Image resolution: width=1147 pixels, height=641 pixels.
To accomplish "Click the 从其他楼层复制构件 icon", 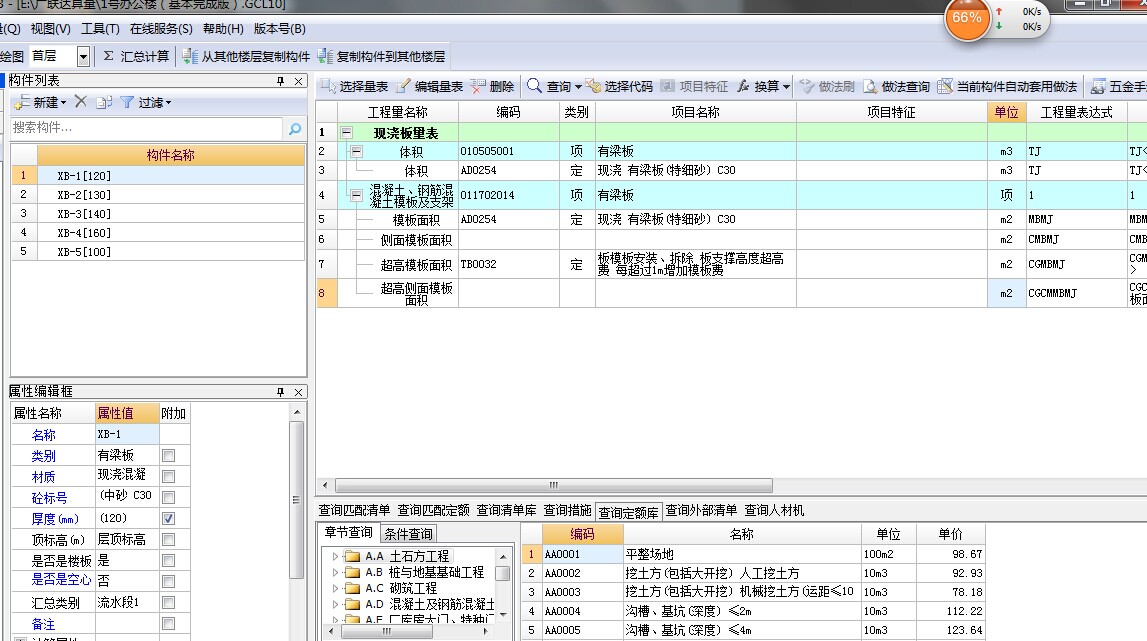I will 190,56.
